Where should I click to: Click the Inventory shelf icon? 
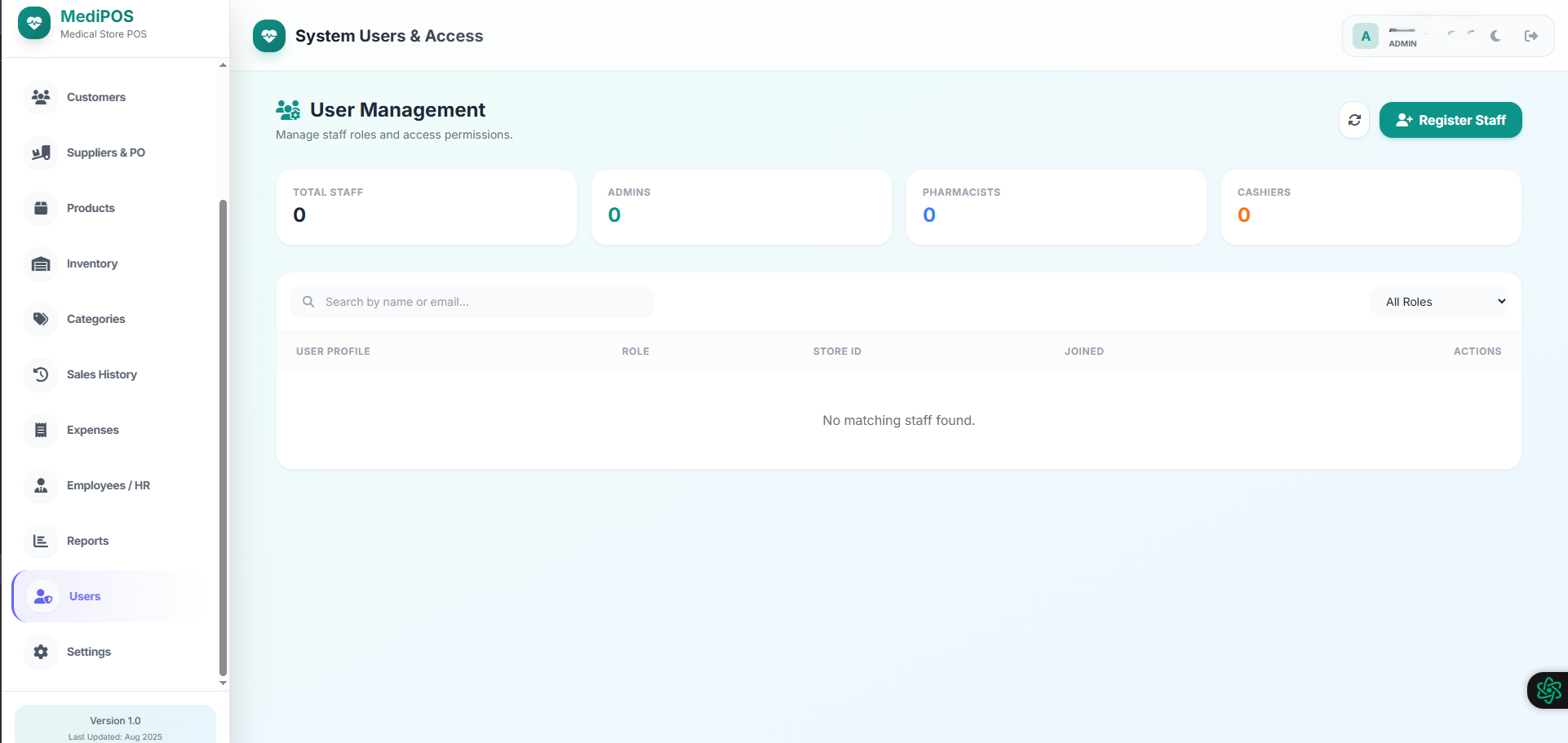pos(41,263)
